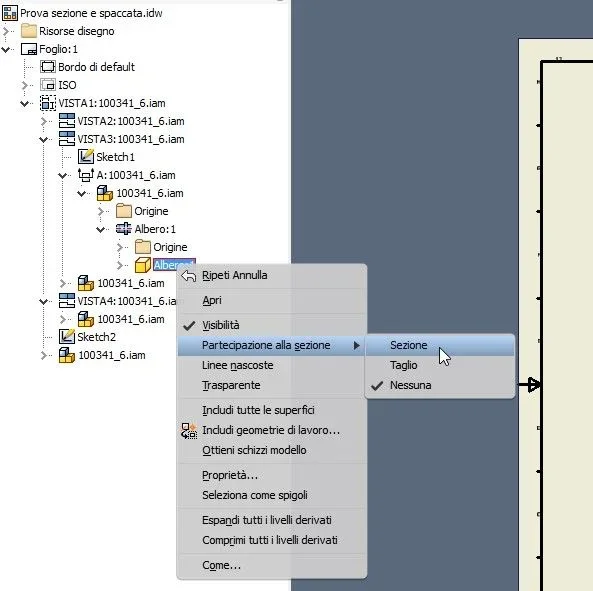Screen dimensions: 593x591
Task: Select the highlighted Albero part tree item
Action: click(x=174, y=265)
